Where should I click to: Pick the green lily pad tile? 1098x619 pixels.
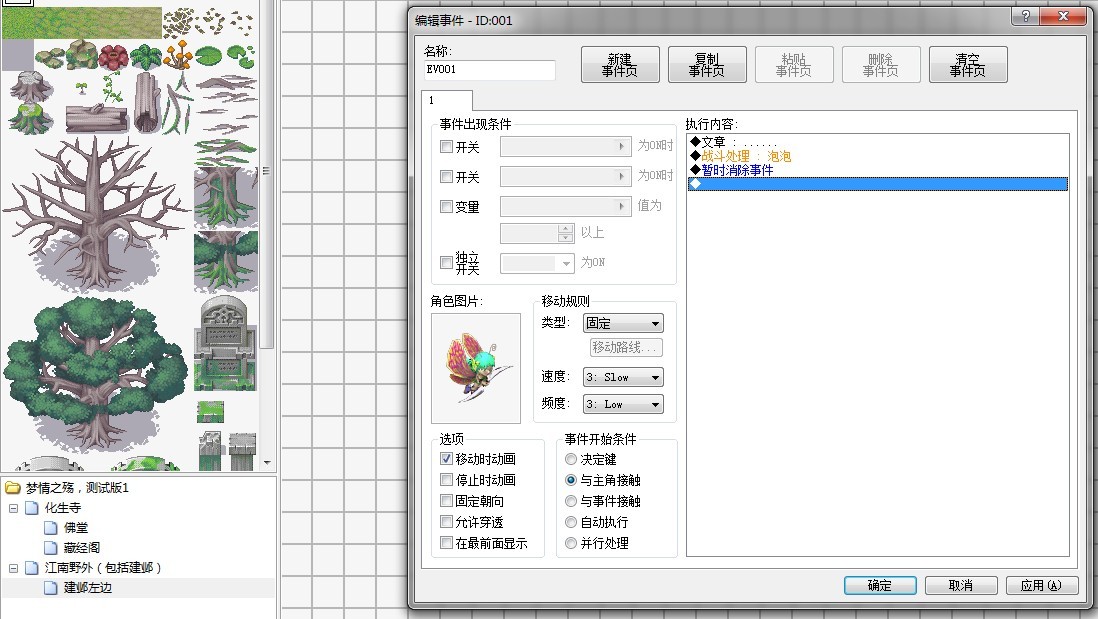coord(209,56)
